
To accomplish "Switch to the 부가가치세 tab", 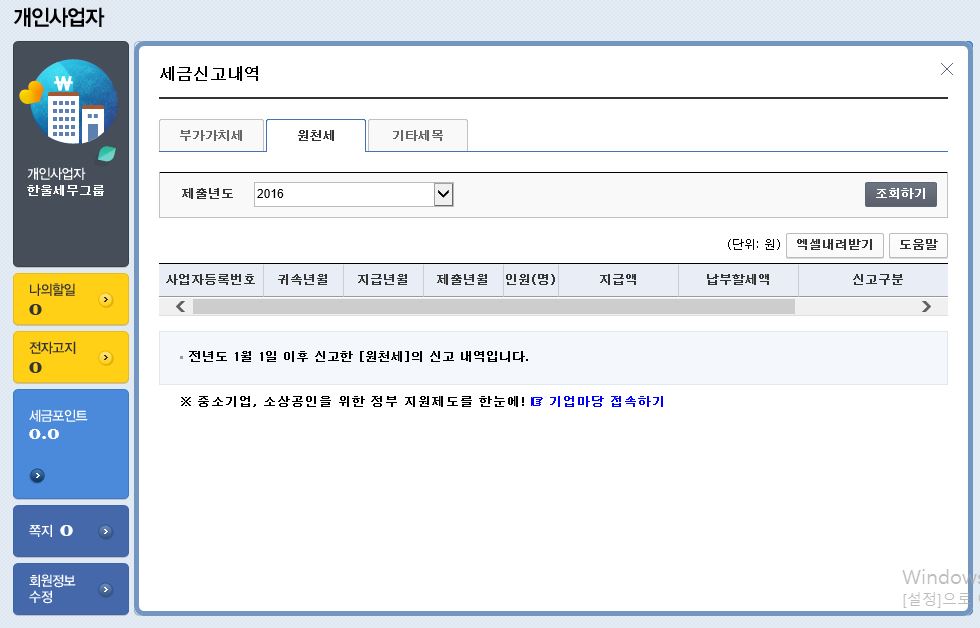I will [x=211, y=135].
